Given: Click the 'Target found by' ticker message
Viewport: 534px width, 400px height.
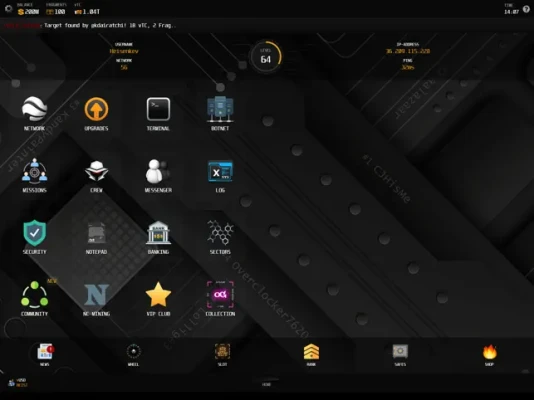Looking at the screenshot, I should (110, 25).
